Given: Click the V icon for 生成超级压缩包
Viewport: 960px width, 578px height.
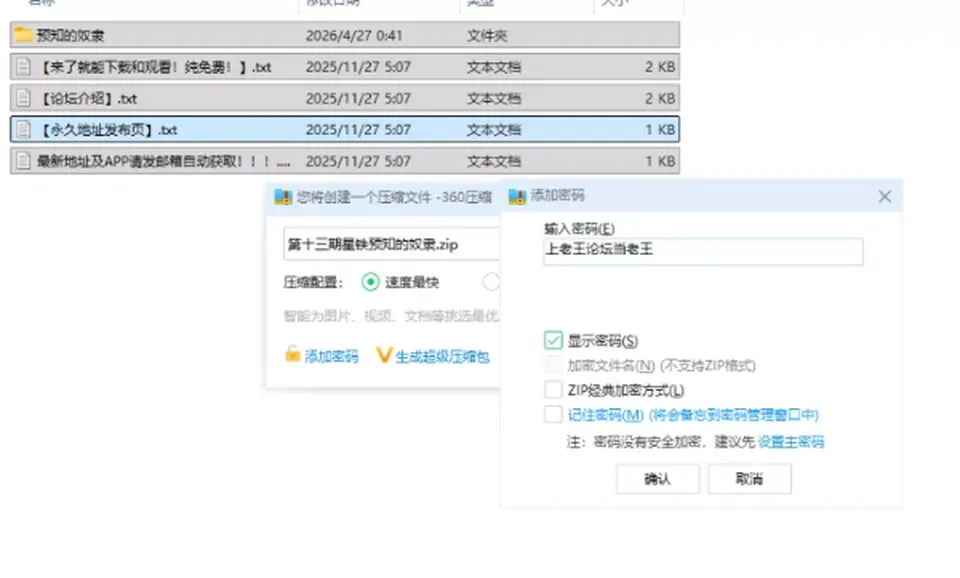Looking at the screenshot, I should (384, 355).
